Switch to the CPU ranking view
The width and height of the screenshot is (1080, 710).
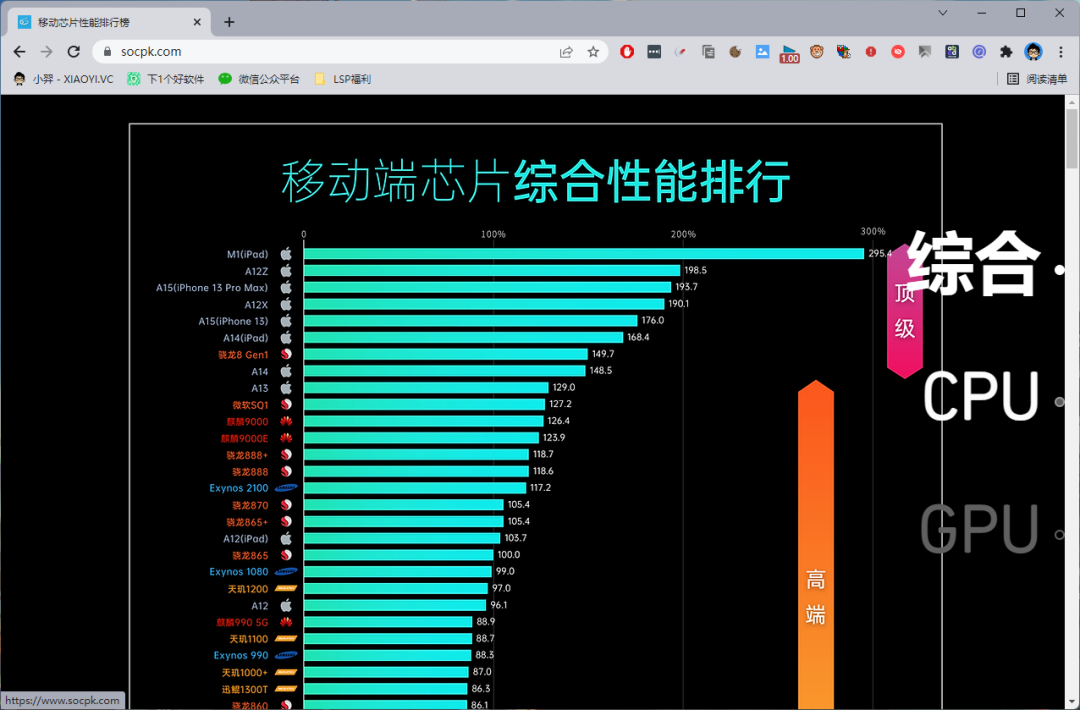[x=980, y=396]
